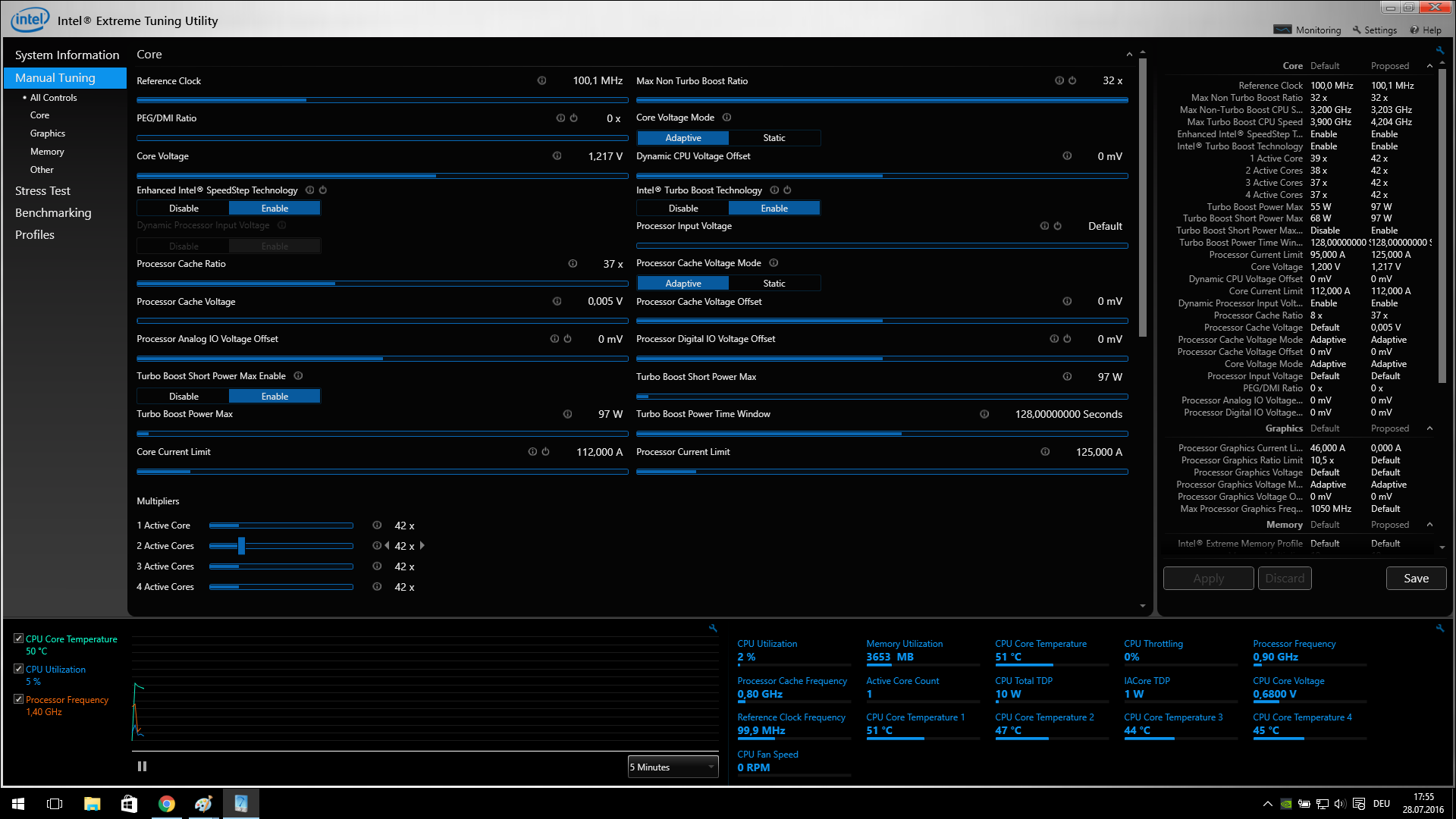
Task: Click reset icon for Processor Digital IO Voltage Offset
Action: 1067,338
